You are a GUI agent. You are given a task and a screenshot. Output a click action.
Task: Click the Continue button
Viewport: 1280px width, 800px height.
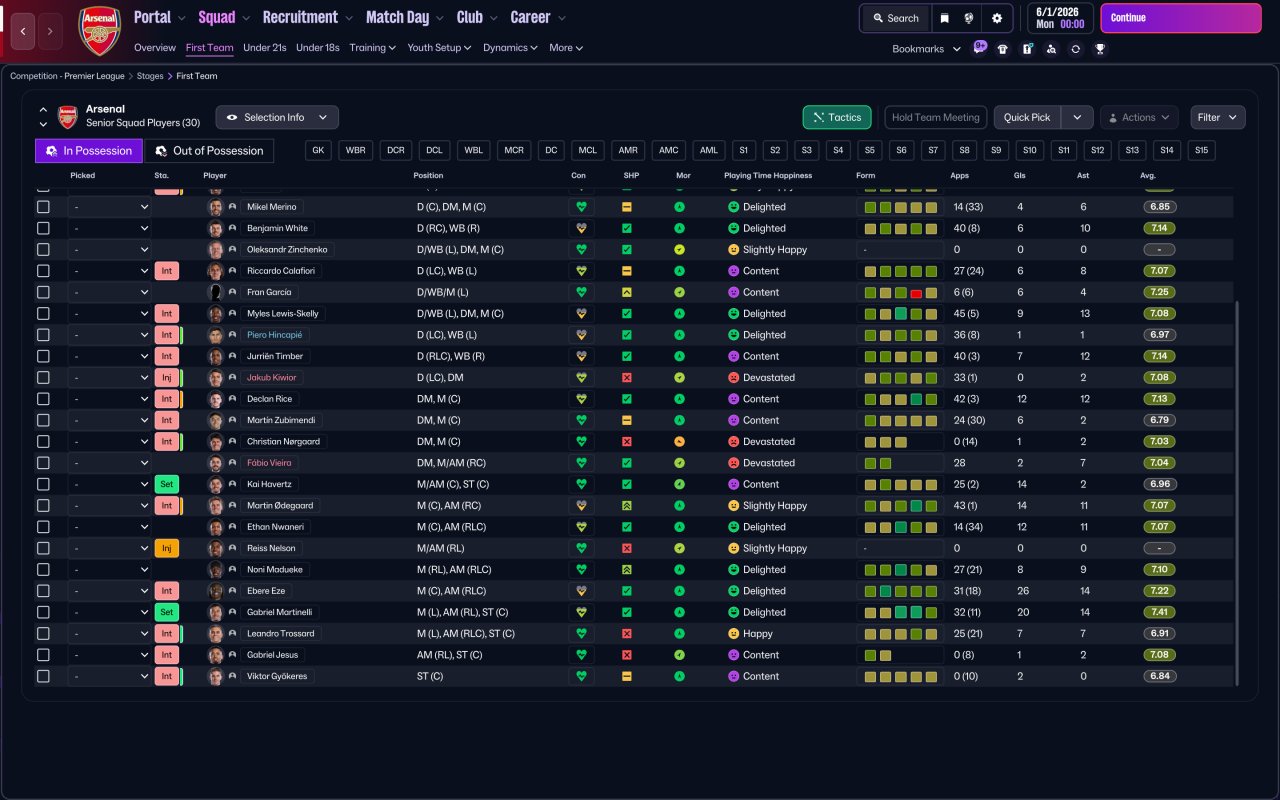1181,18
